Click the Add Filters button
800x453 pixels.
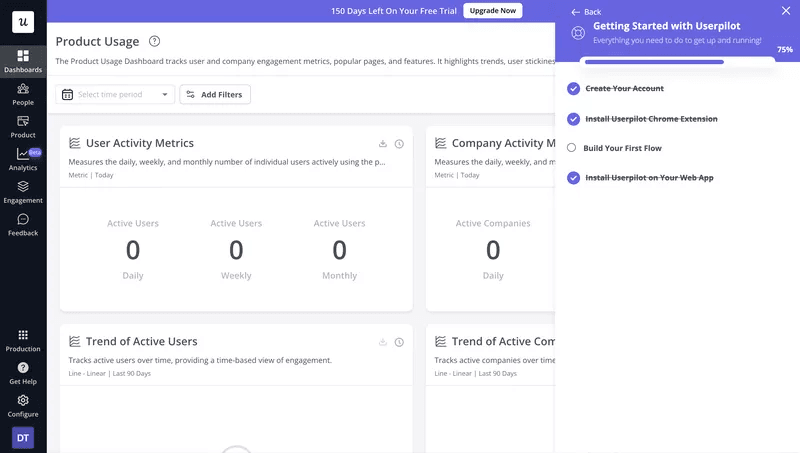215,94
